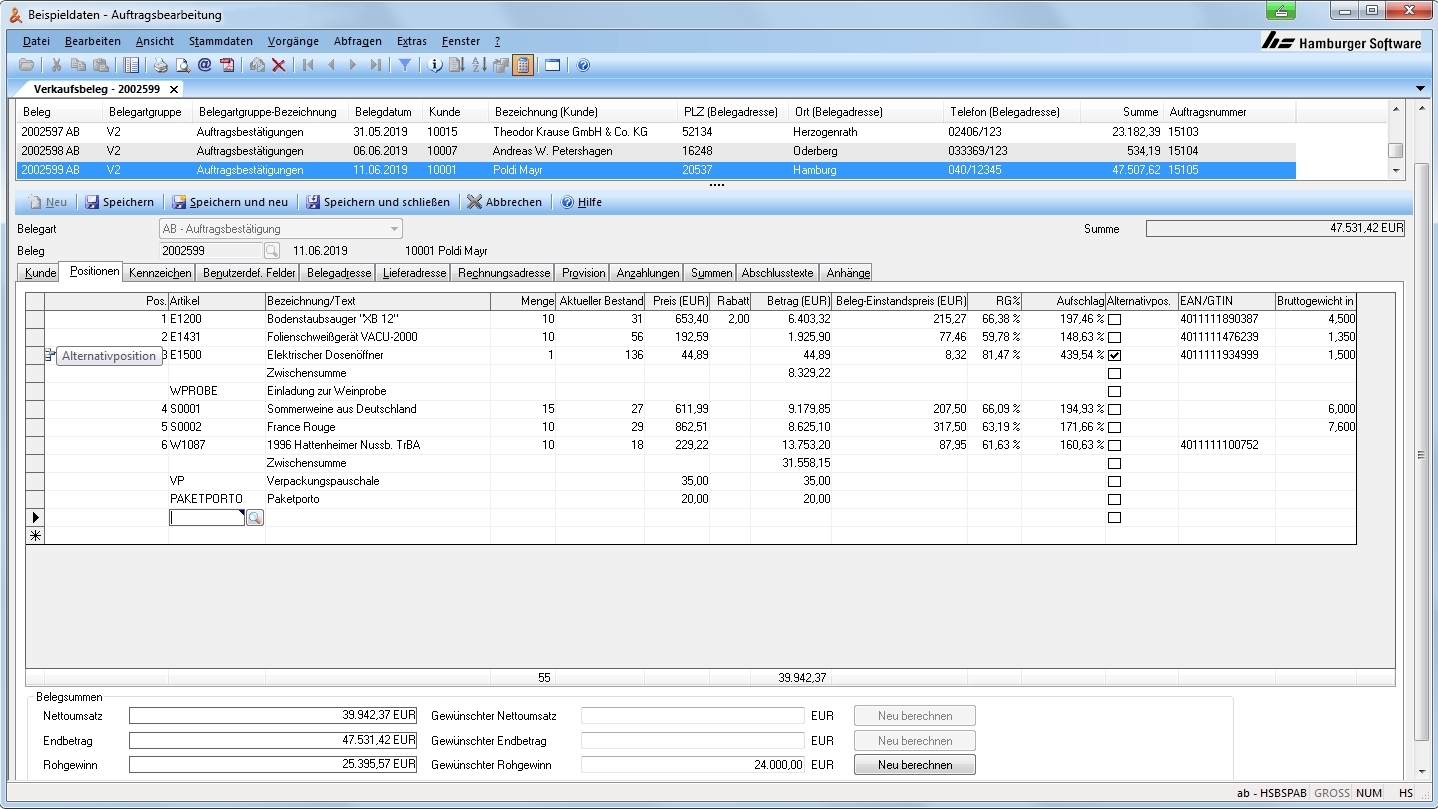This screenshot has width=1438, height=809.
Task: Click the printer icon in the toolbar
Action: coord(160,65)
